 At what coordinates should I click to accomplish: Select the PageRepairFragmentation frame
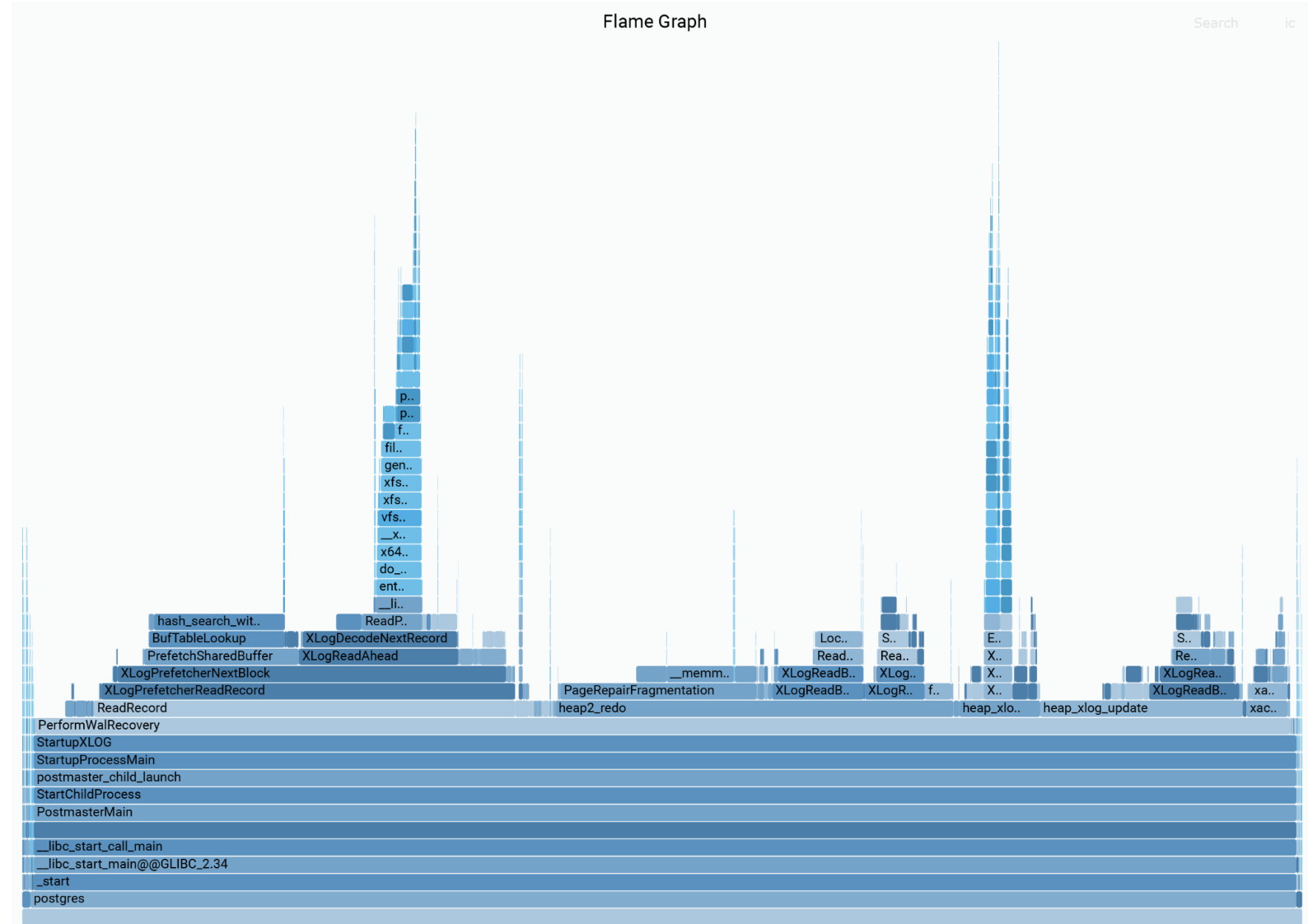coord(662,691)
